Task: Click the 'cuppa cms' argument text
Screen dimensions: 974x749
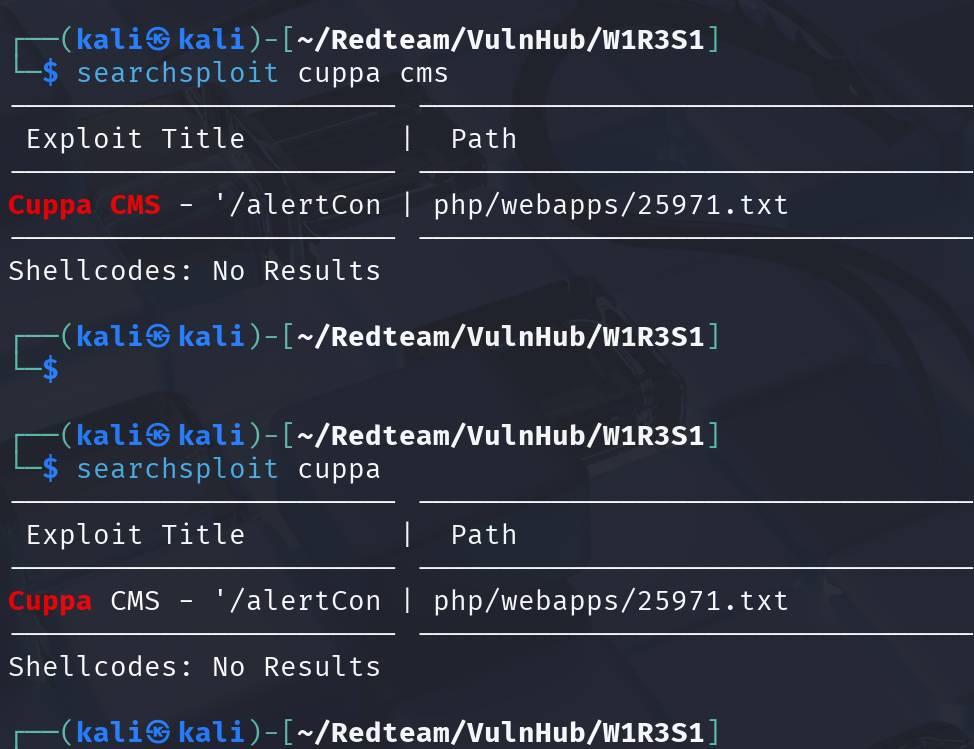Action: [x=373, y=74]
